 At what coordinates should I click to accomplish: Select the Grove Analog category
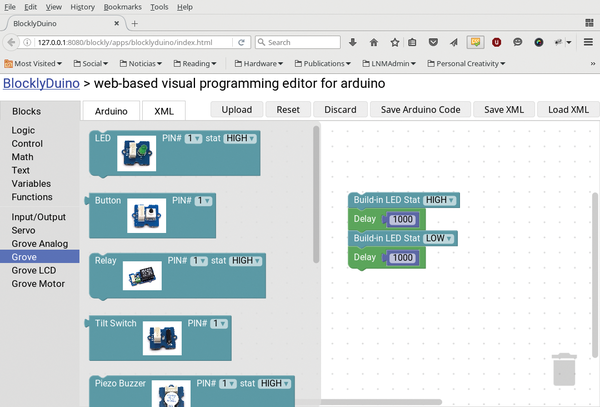39,244
